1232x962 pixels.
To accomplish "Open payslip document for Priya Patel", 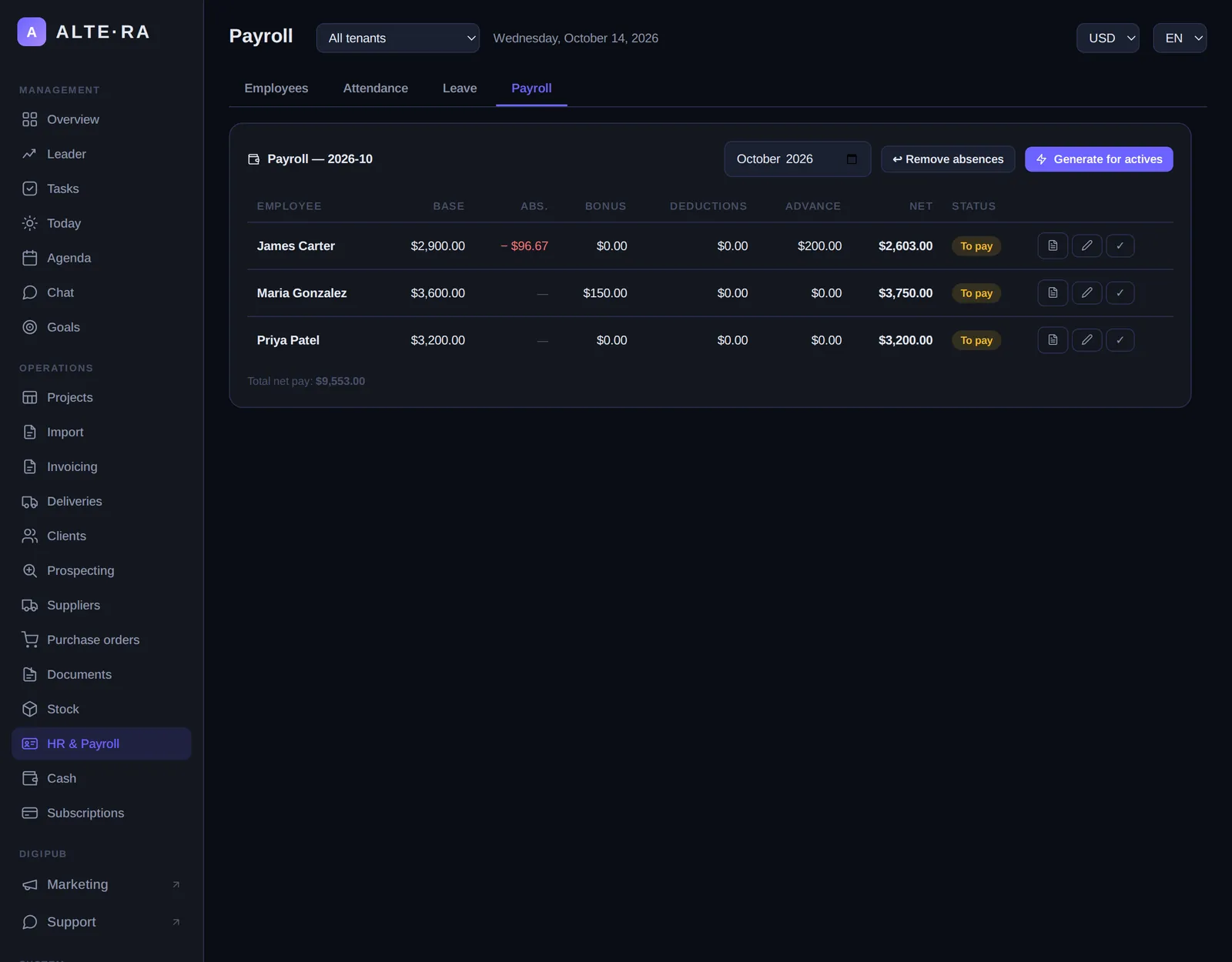I will (x=1053, y=339).
